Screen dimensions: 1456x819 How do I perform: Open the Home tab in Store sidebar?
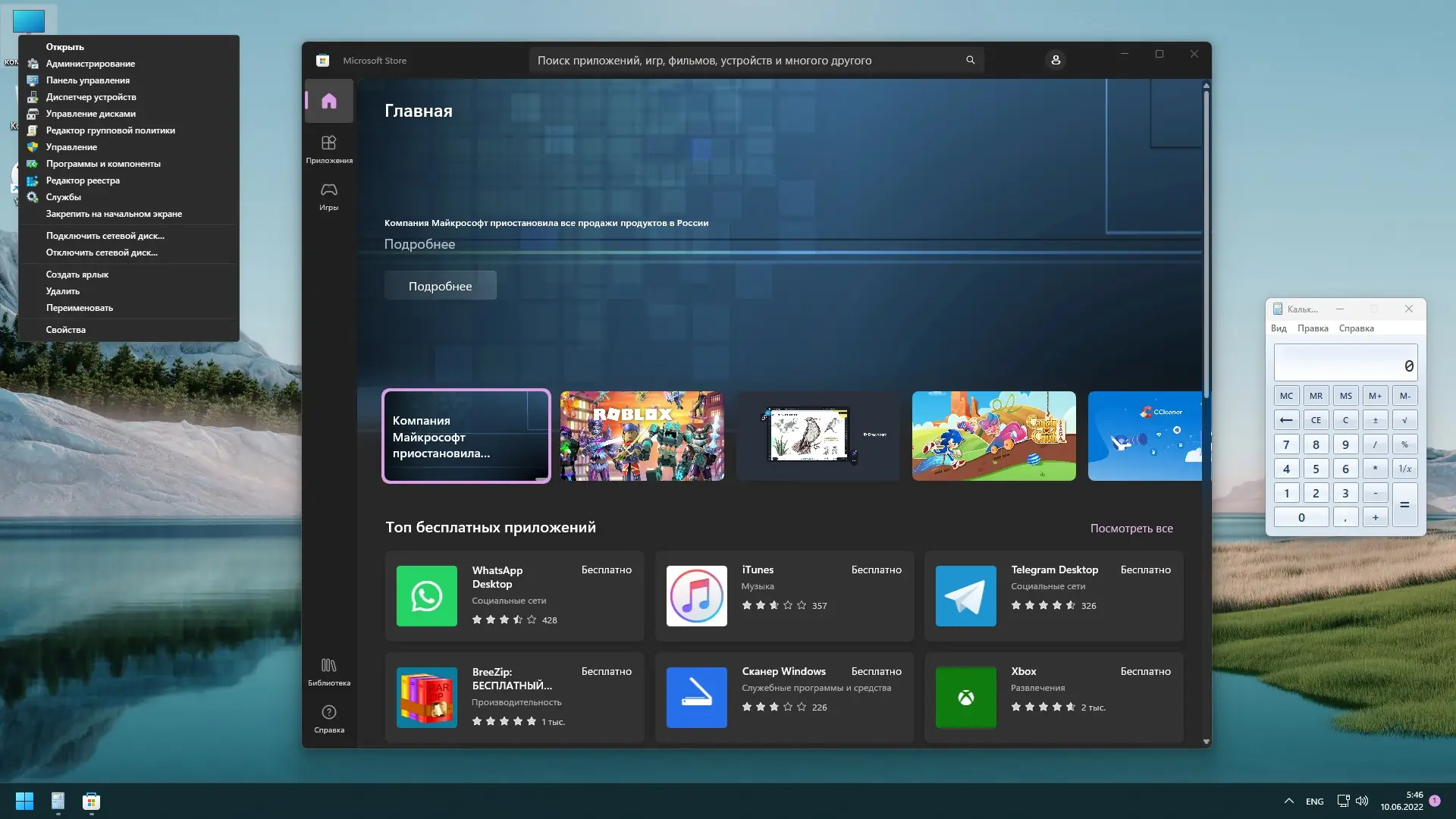(328, 101)
